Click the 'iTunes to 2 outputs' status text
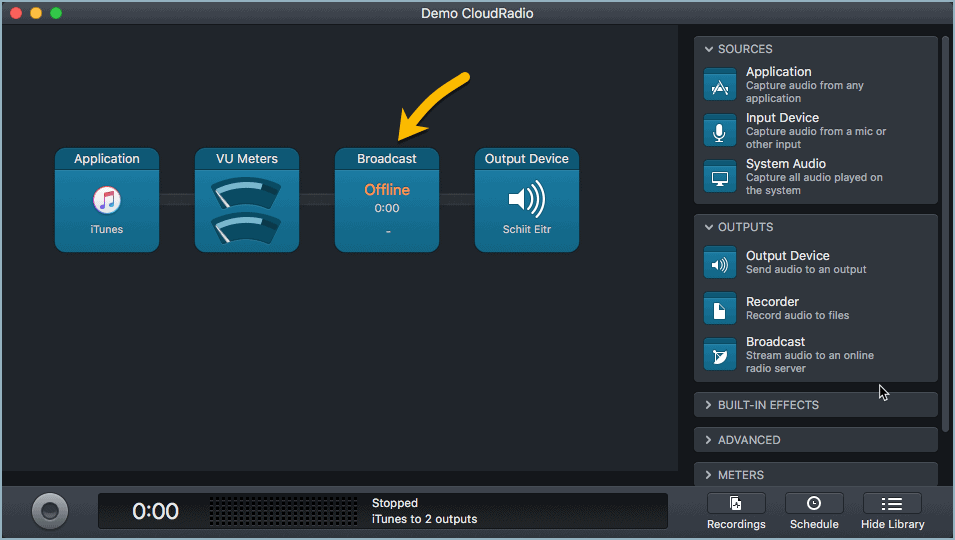This screenshot has width=955, height=540. [x=425, y=519]
